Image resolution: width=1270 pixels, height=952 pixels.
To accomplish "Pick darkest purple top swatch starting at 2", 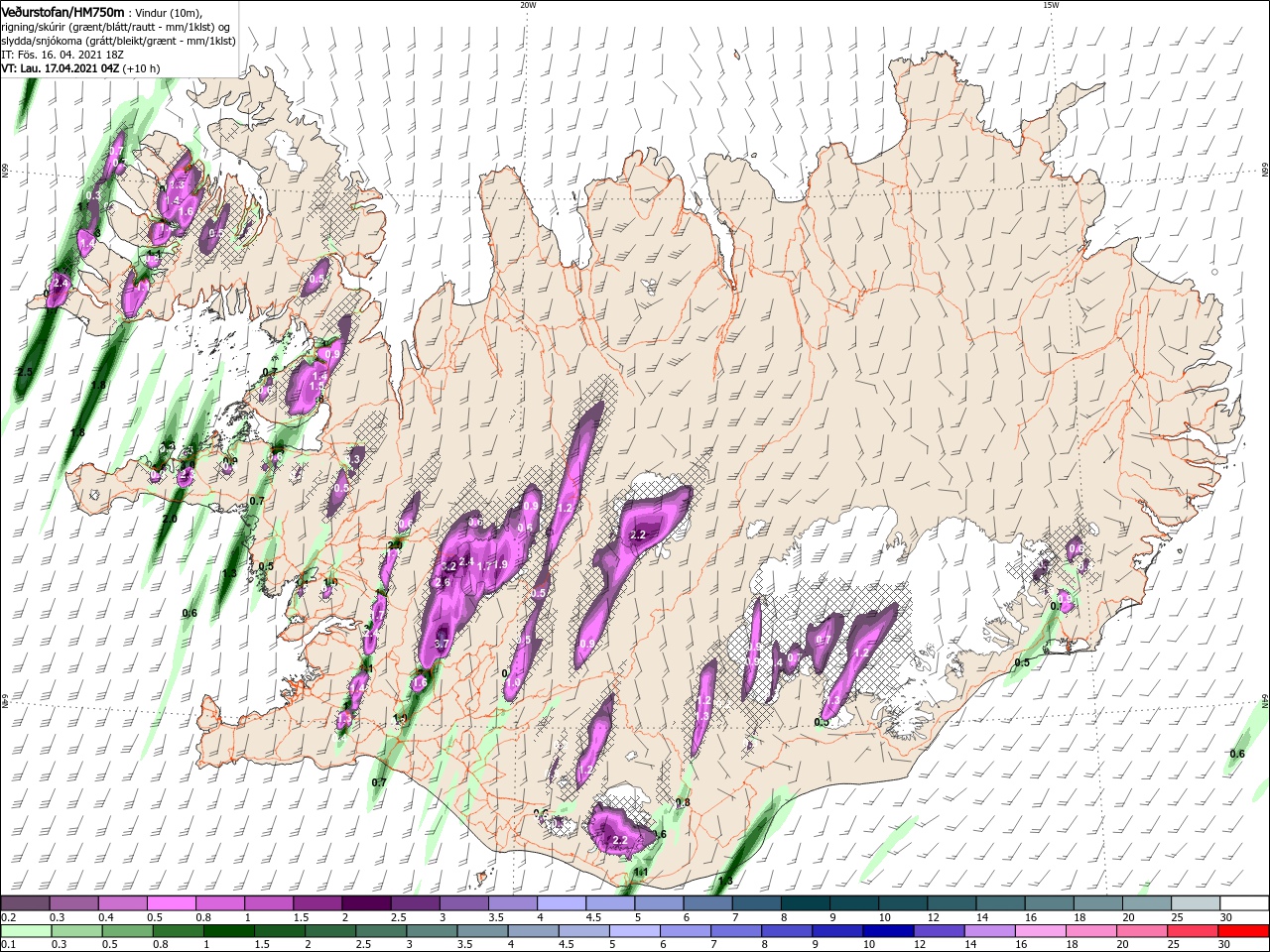I will 366,903.
